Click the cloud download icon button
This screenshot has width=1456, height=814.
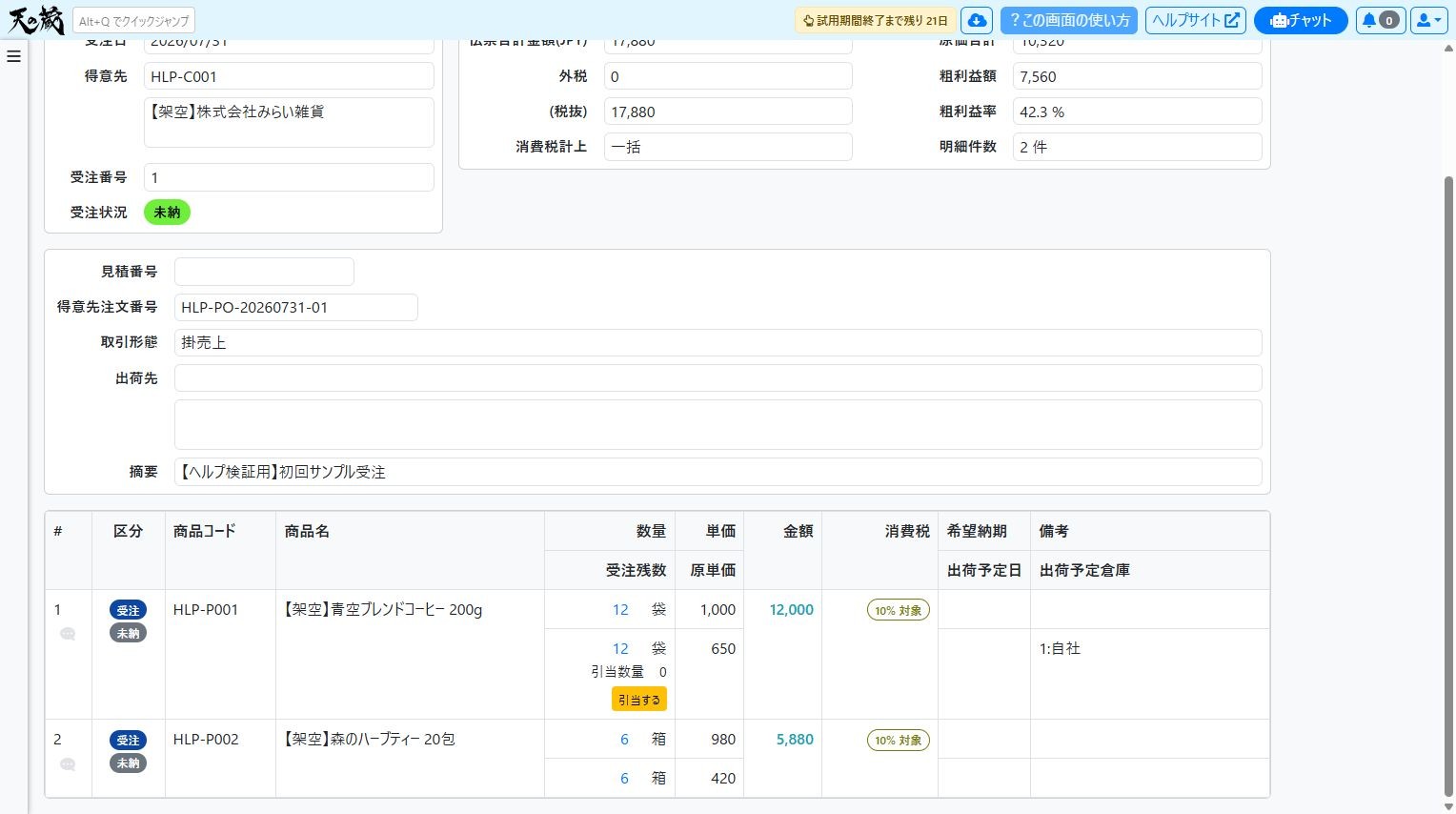(977, 20)
